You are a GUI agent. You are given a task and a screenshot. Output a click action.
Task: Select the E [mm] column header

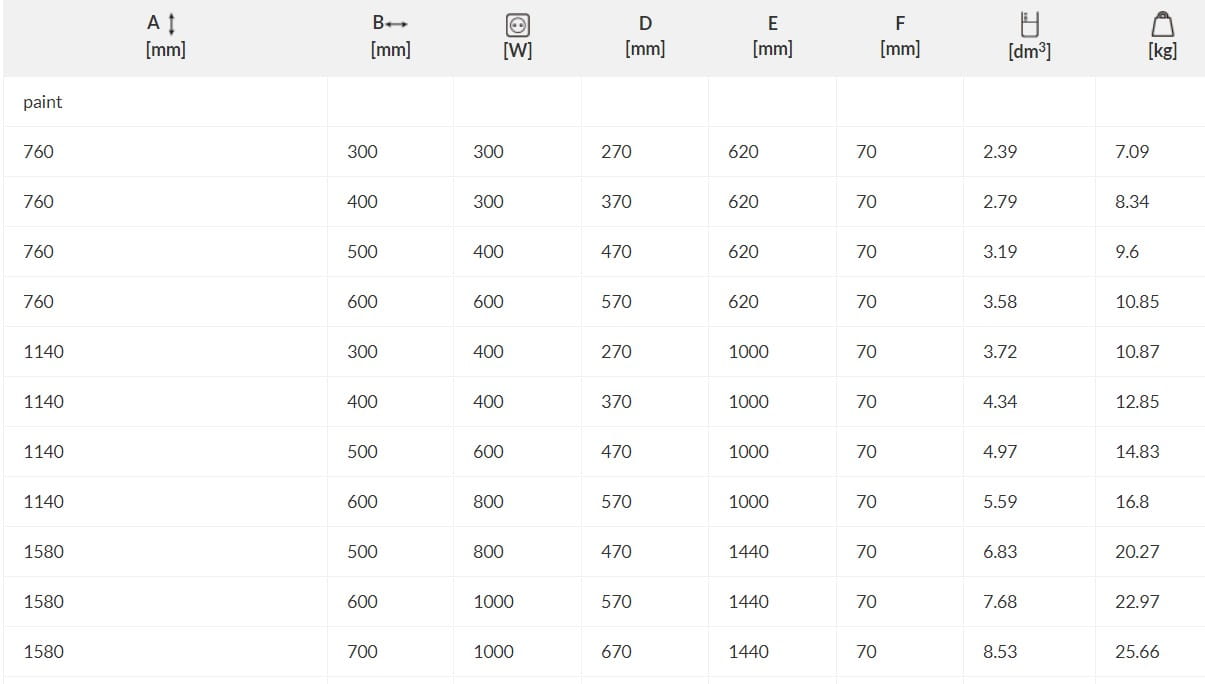pyautogui.click(x=772, y=36)
